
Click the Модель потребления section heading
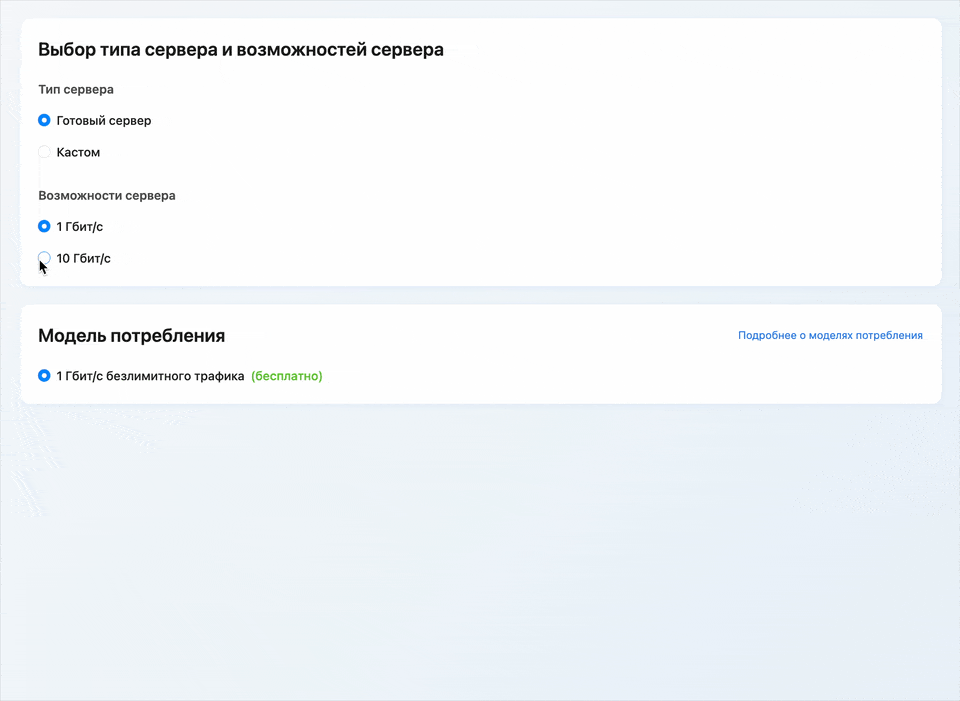pyautogui.click(x=132, y=336)
